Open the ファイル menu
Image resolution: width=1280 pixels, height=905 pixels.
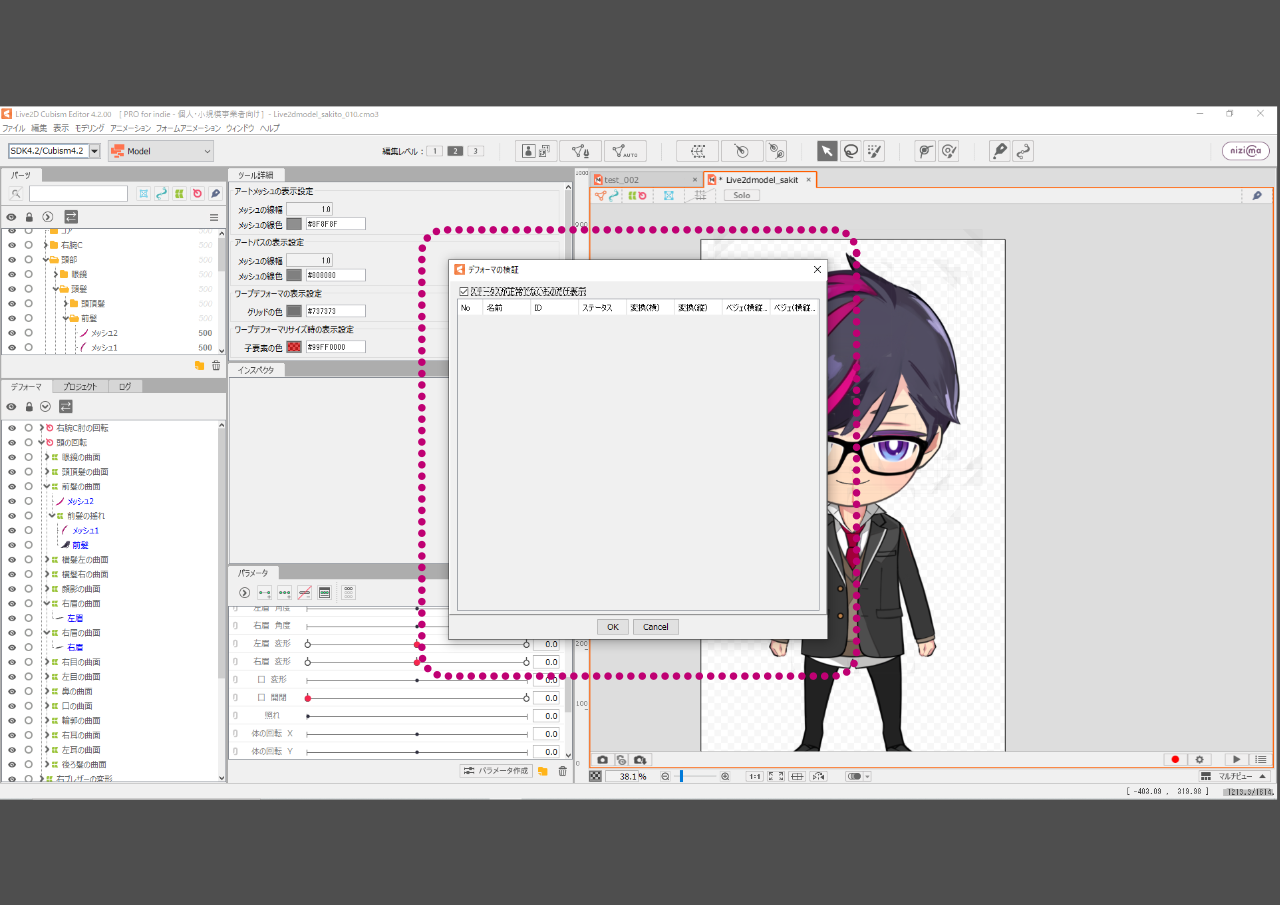click(x=14, y=128)
